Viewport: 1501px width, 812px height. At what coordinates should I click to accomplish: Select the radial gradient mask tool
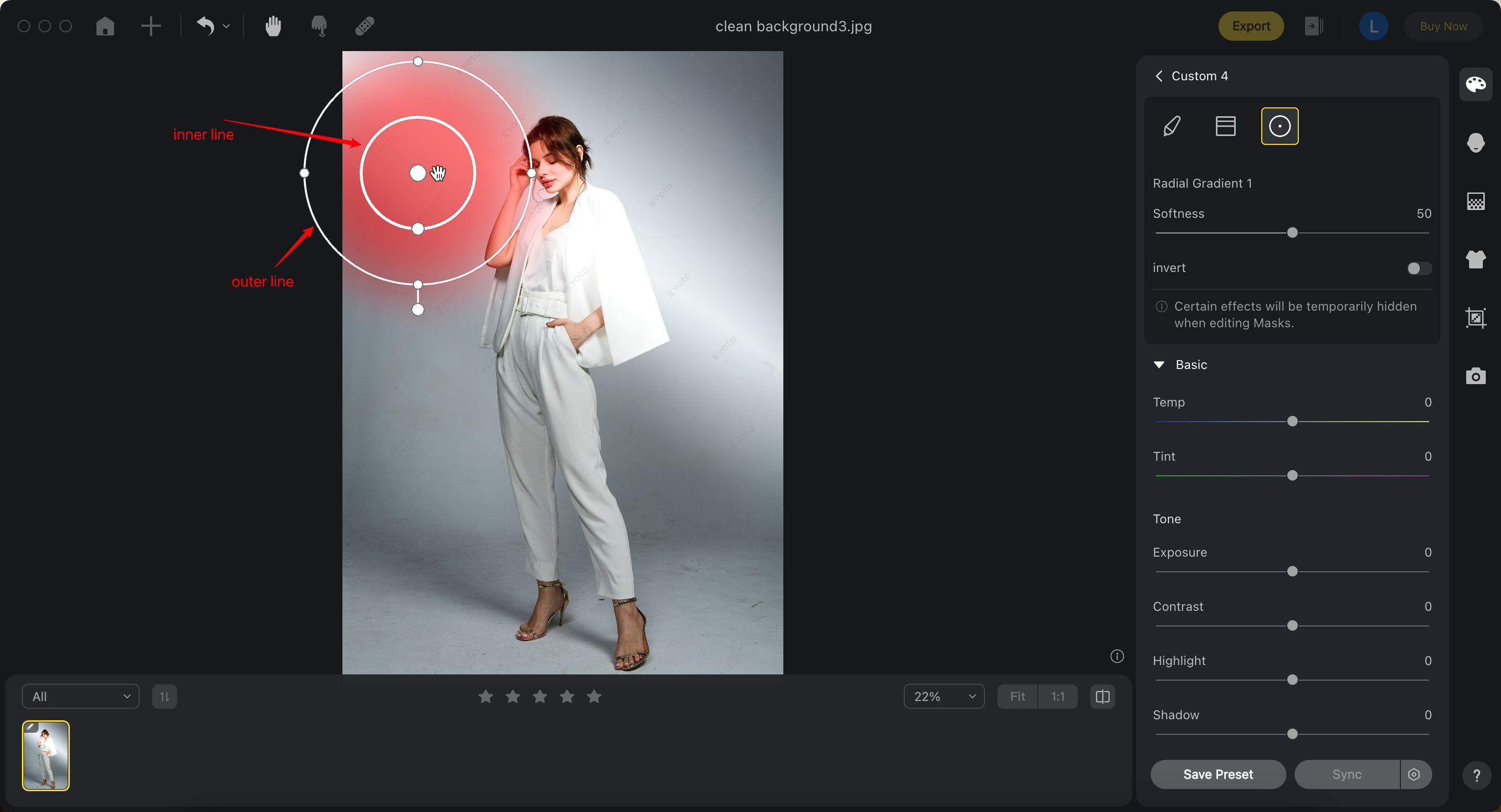point(1279,126)
